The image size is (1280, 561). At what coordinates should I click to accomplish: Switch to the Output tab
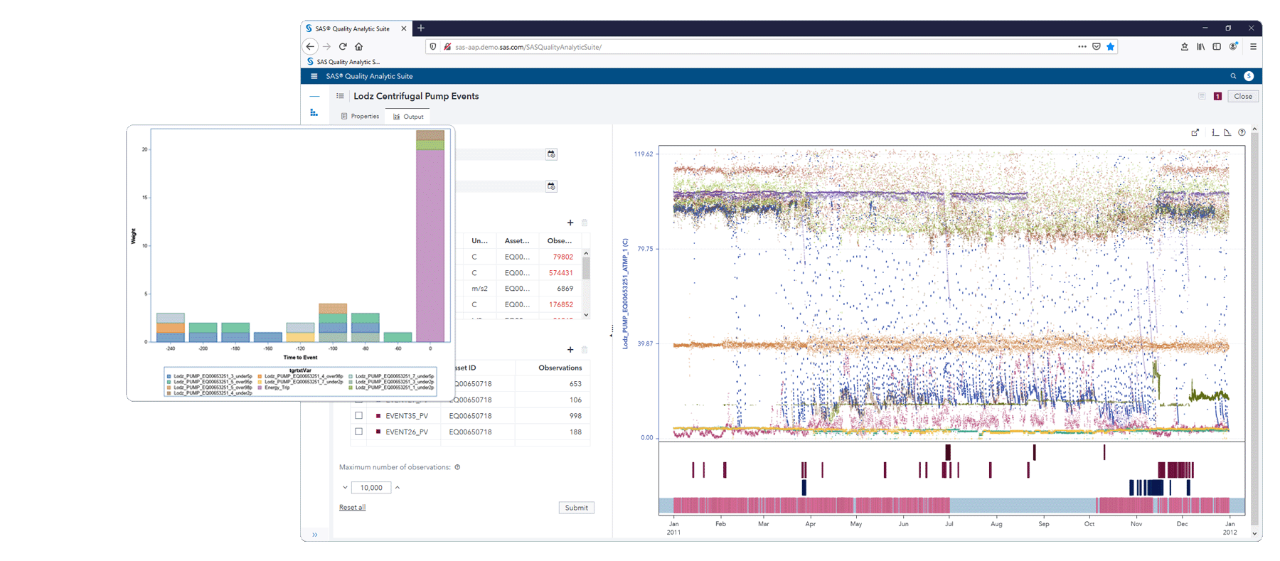(x=408, y=116)
